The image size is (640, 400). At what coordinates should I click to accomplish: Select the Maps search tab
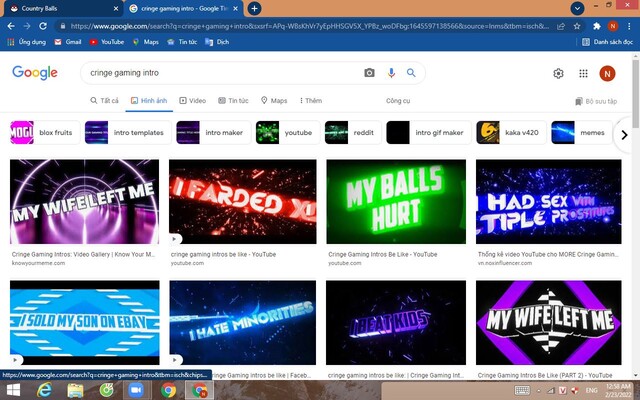(274, 100)
